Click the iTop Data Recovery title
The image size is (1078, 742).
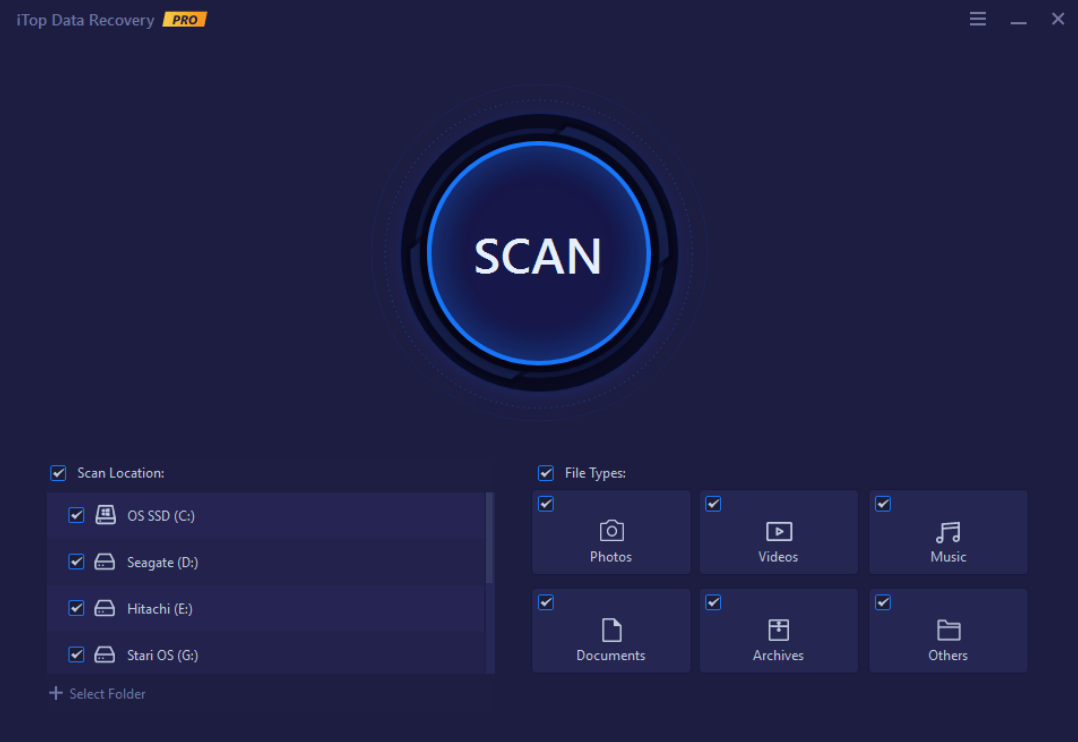[x=85, y=20]
